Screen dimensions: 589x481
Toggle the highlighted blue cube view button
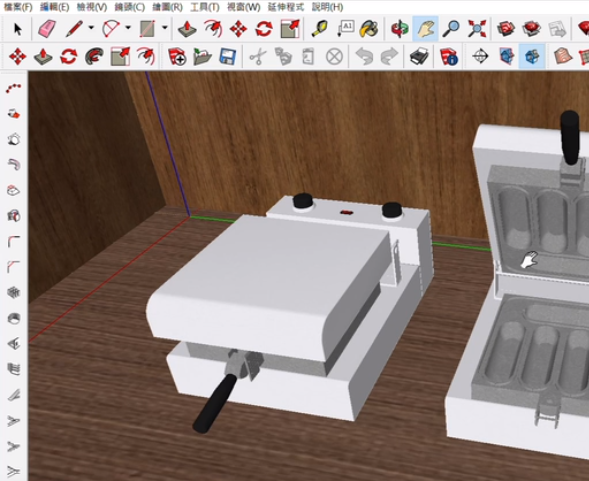click(x=532, y=56)
